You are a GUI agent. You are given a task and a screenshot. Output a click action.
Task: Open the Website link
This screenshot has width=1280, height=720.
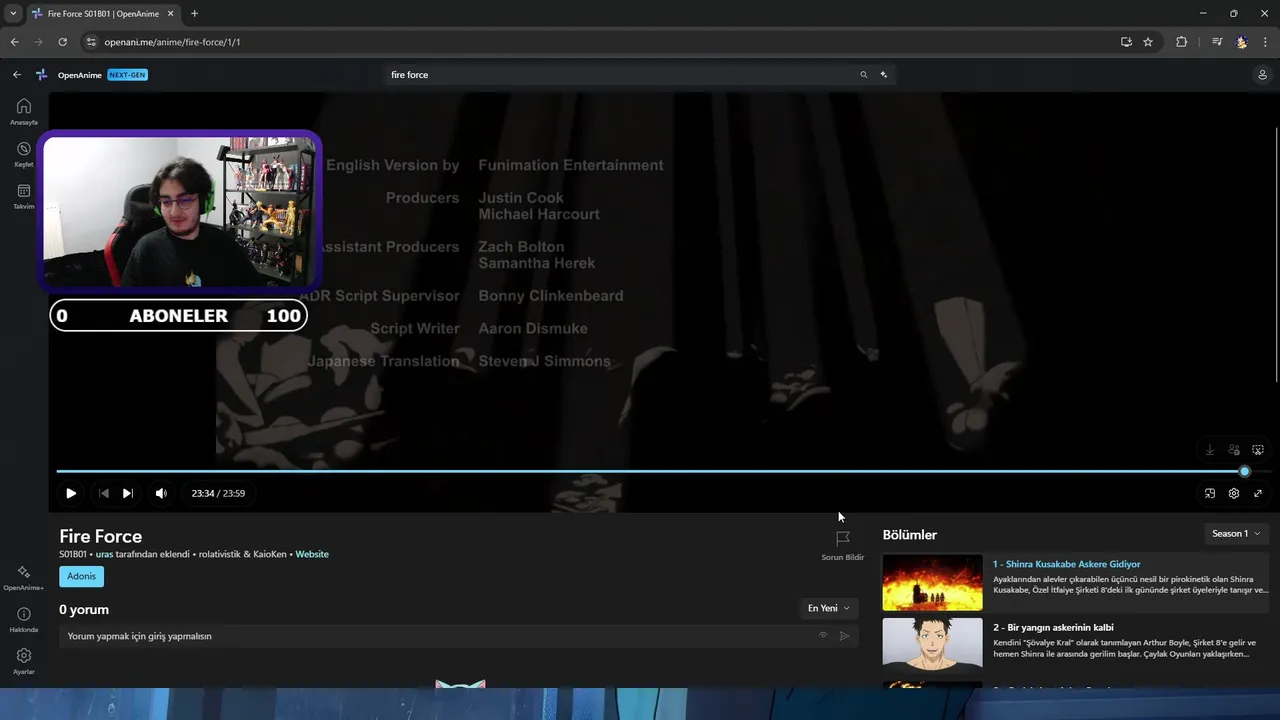(x=312, y=554)
